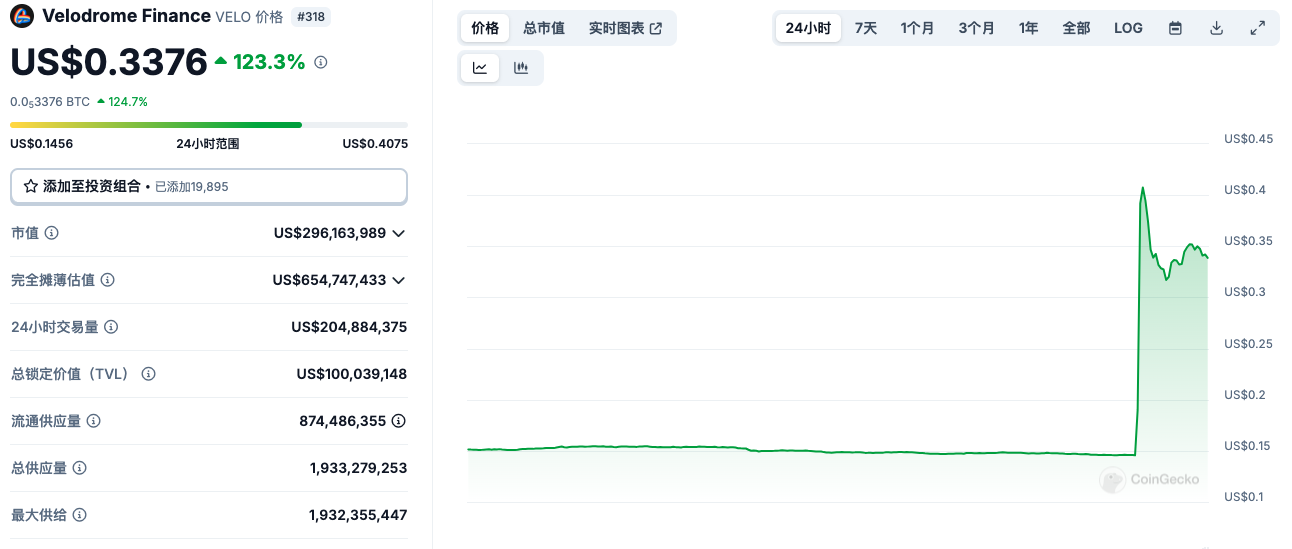Image resolution: width=1292 pixels, height=549 pixels.
Task: Click the info icon beside 123.3% change
Action: tap(321, 62)
